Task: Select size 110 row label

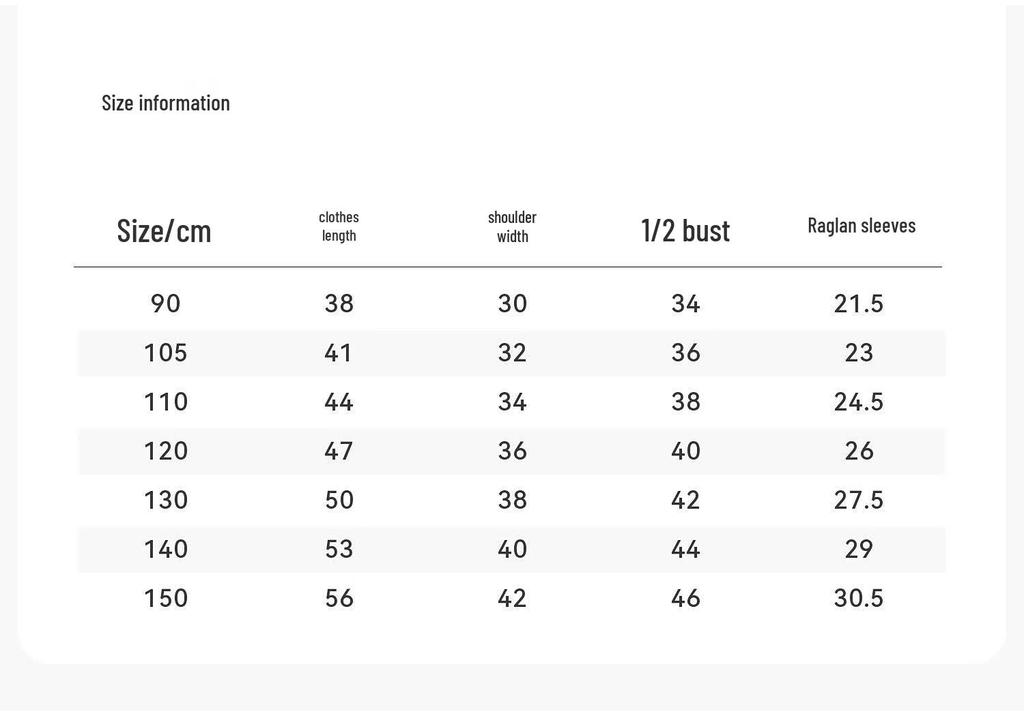Action: [x=166, y=402]
